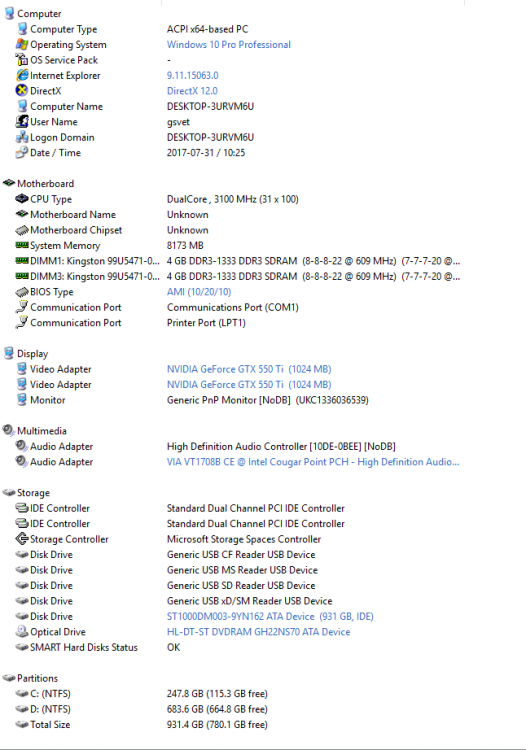This screenshot has height=750, width=526.
Task: Open the Windows 10 Pro Professional link
Action: tap(229, 44)
